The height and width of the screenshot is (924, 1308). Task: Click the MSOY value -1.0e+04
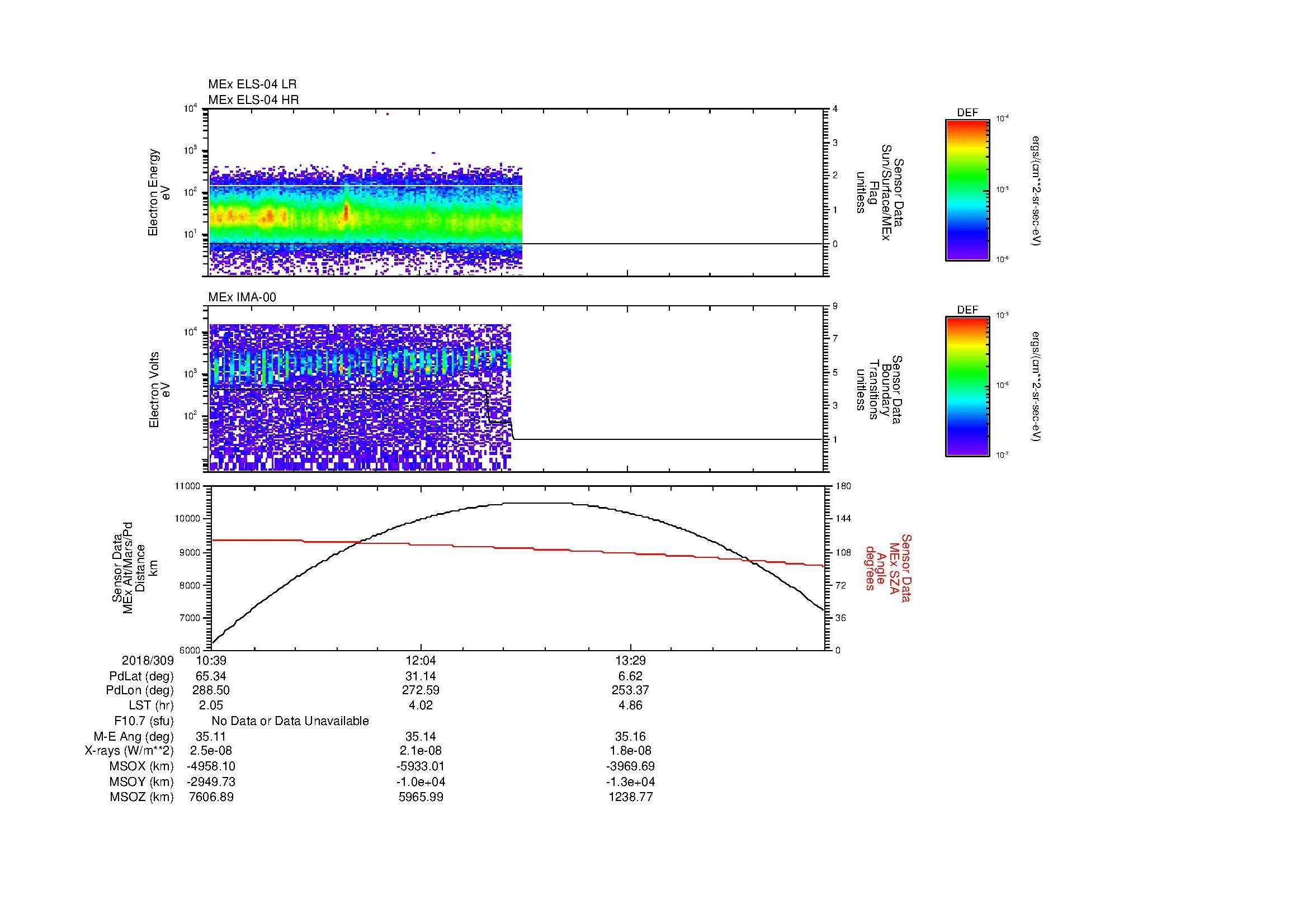tap(421, 781)
